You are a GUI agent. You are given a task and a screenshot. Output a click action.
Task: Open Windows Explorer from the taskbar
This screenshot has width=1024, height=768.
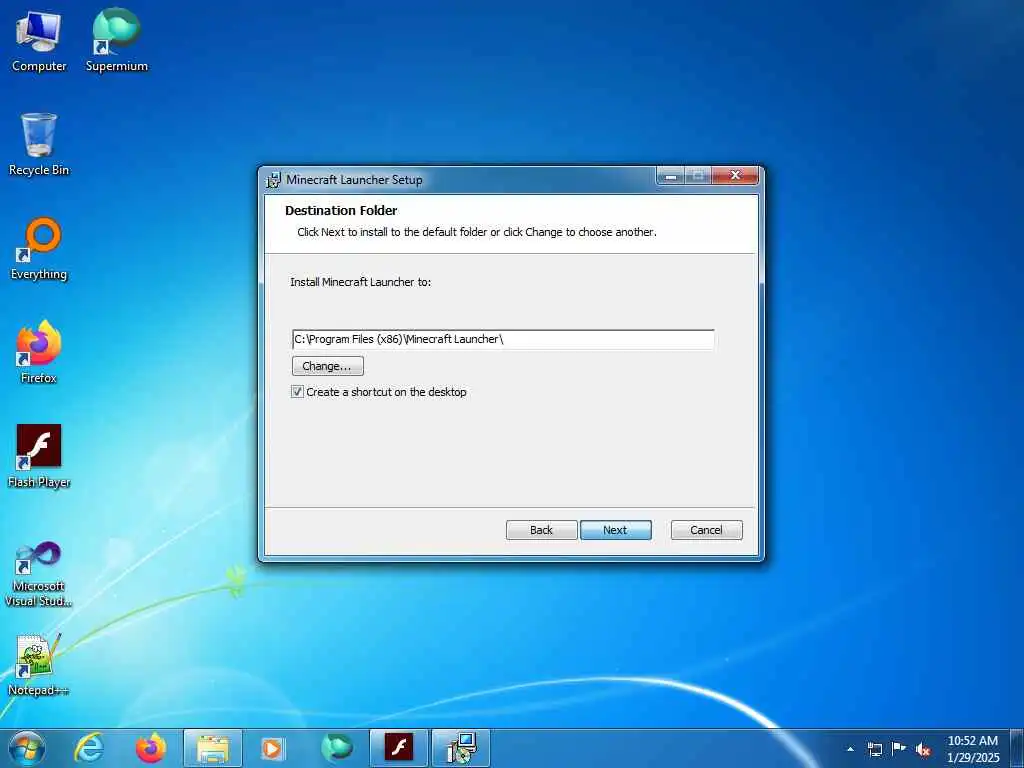[x=213, y=748]
